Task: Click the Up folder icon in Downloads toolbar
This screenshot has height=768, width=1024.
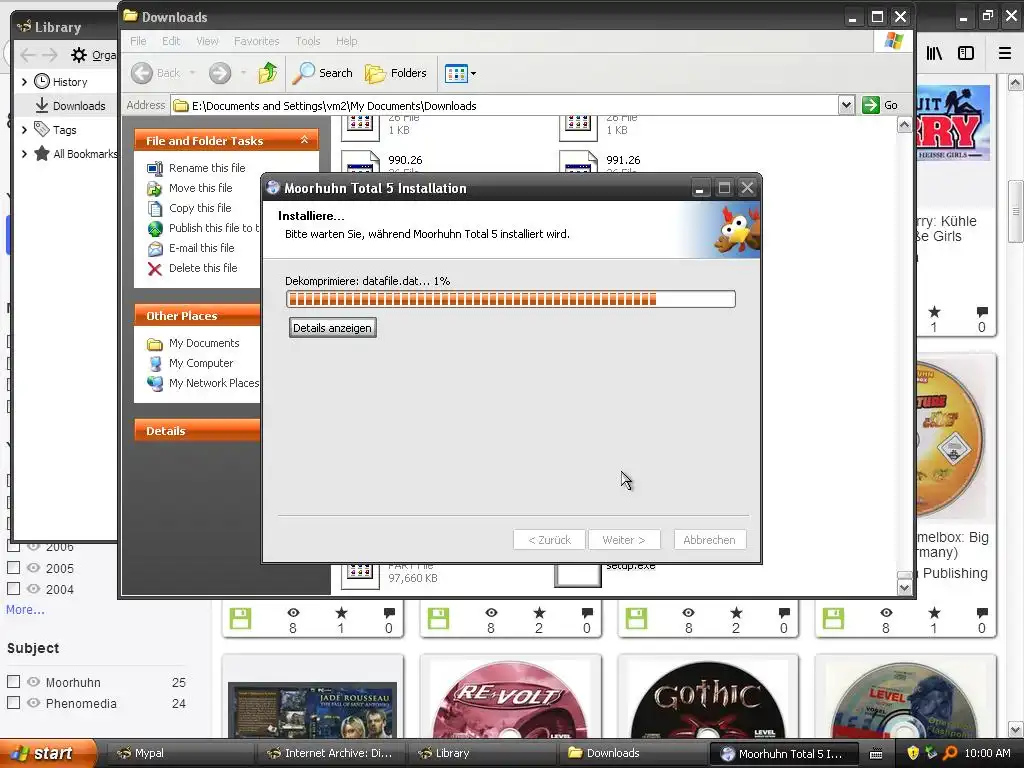Action: (268, 73)
